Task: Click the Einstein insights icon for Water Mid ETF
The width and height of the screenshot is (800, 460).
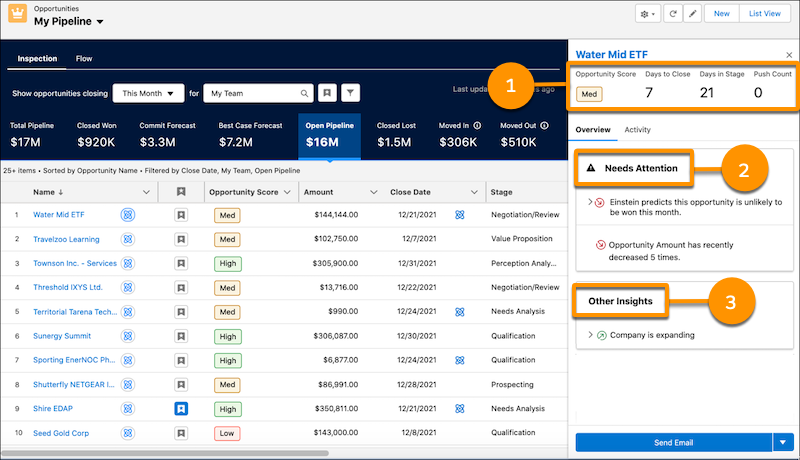Action: click(x=128, y=214)
